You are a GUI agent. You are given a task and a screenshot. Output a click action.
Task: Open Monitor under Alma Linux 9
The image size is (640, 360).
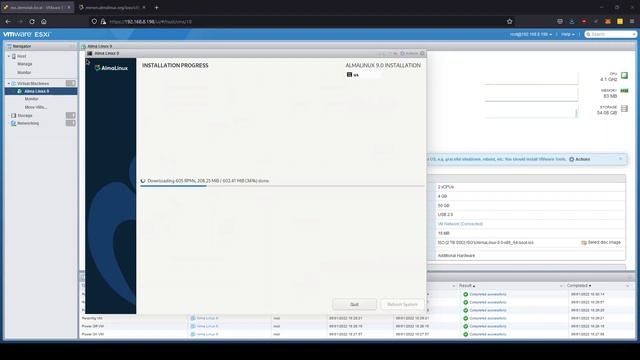click(x=31, y=99)
